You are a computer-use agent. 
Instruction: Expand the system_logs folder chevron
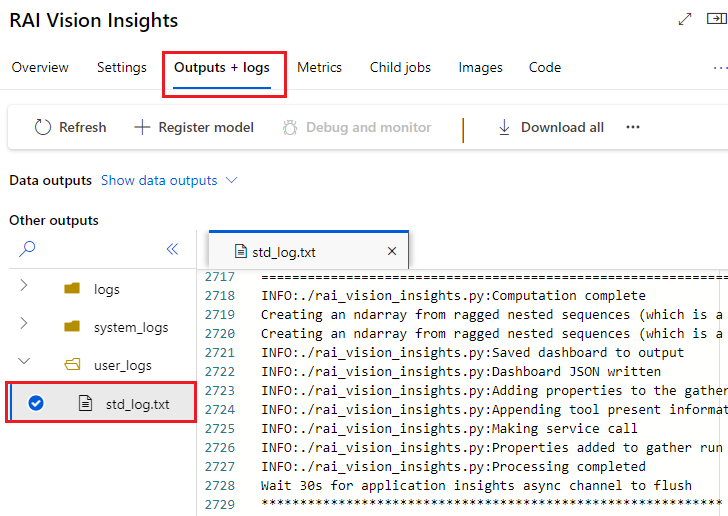pos(24,323)
